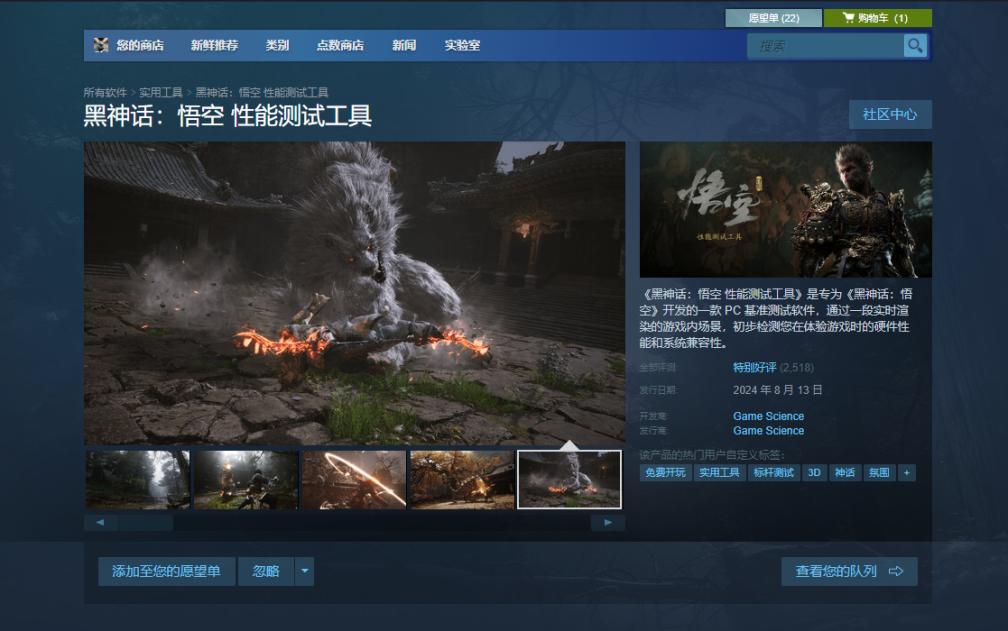Select the 免费开玩 tag
Viewport: 1008px width, 631px height.
pos(665,473)
